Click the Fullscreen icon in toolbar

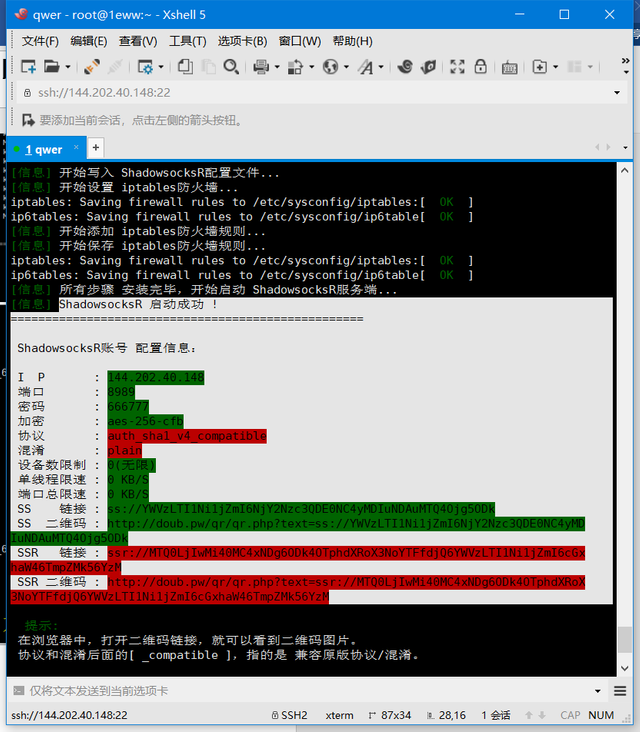point(457,67)
